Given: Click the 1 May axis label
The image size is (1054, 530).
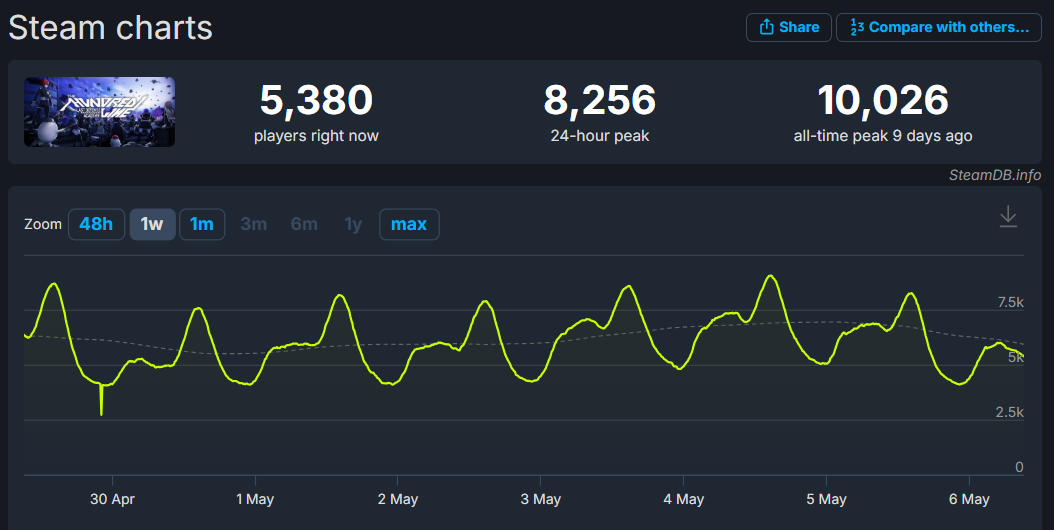Looking at the screenshot, I should click(255, 499).
